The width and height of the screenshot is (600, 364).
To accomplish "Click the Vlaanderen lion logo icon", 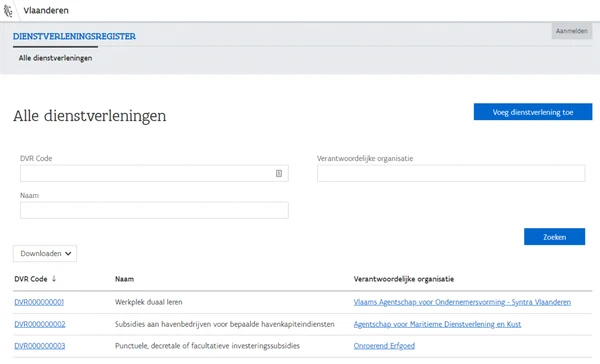I will [8, 11].
